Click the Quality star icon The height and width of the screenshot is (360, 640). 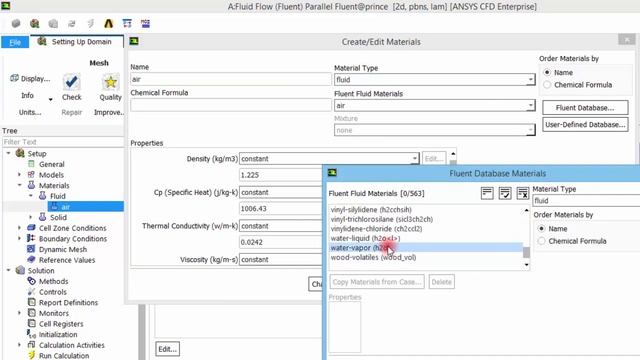click(x=110, y=82)
